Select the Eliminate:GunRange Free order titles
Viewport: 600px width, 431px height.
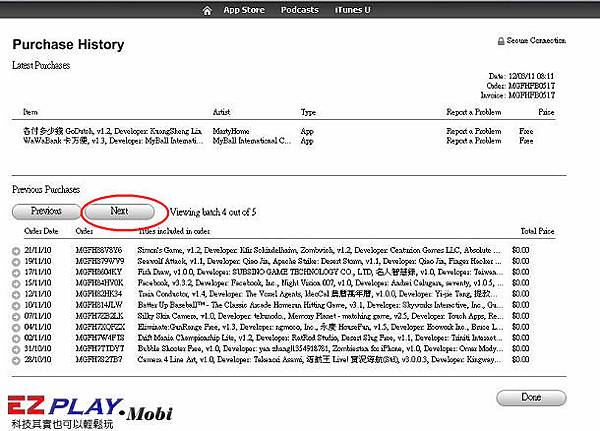[320, 327]
